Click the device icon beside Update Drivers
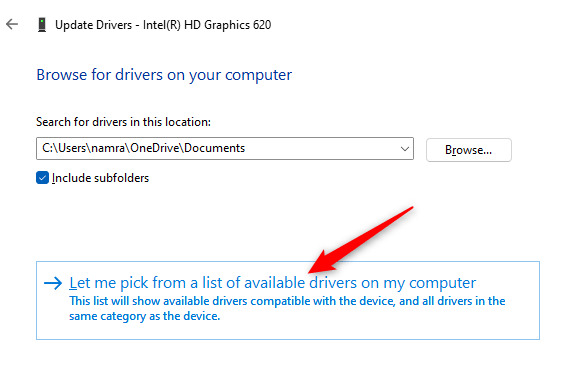This screenshot has height=369, width=574. point(42,25)
